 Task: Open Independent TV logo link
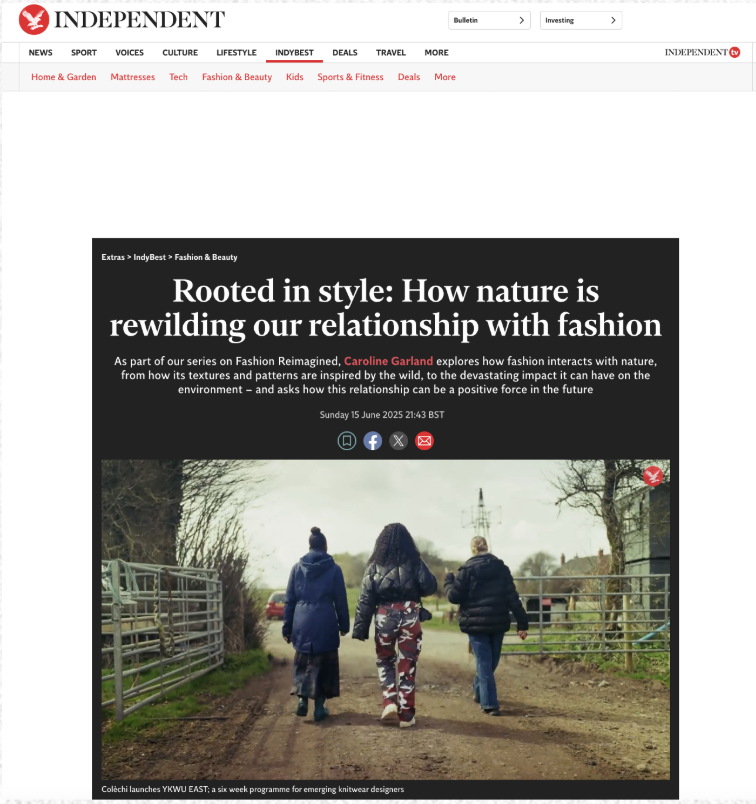tap(702, 52)
